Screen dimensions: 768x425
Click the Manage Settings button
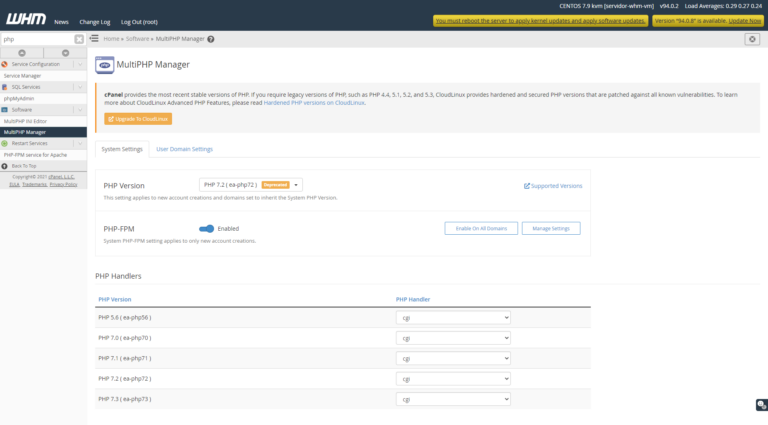click(x=551, y=229)
